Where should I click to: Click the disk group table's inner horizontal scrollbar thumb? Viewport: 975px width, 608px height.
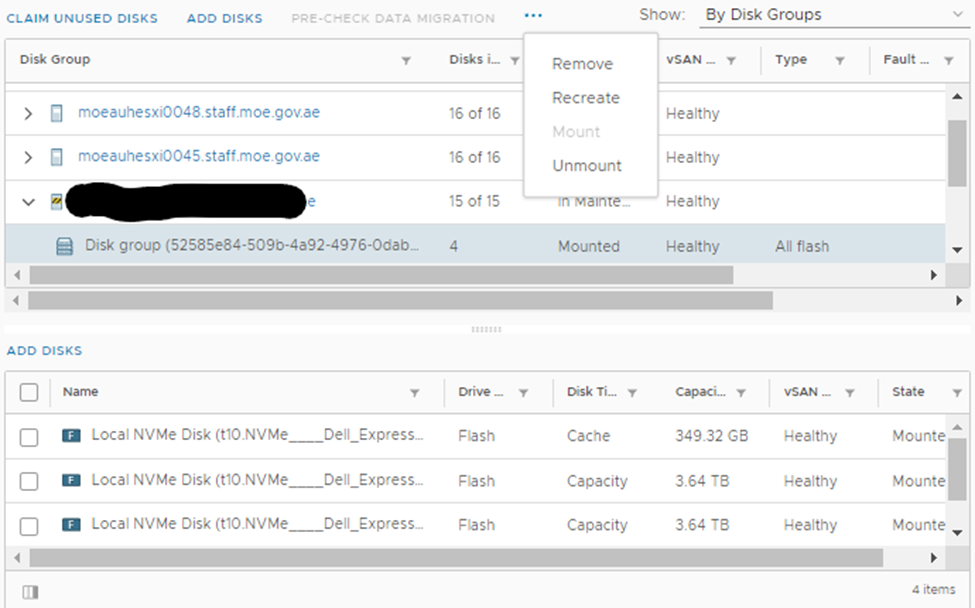click(381, 275)
